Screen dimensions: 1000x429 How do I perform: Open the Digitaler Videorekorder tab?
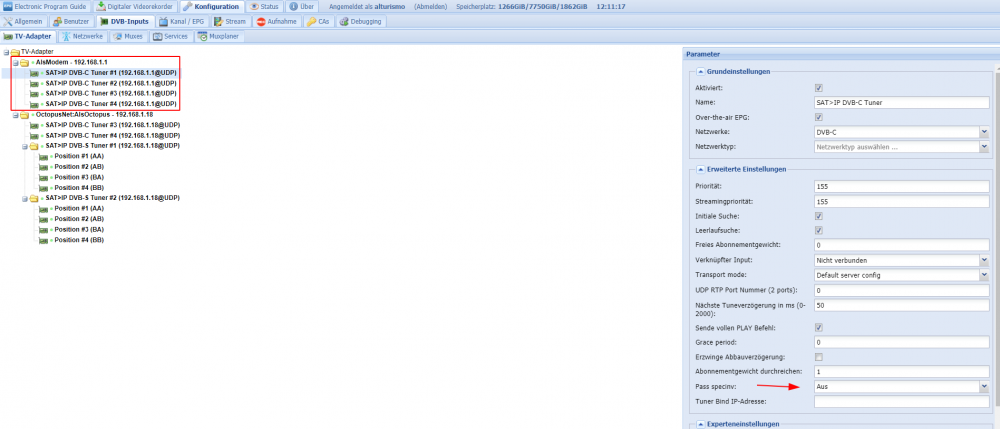pos(135,6)
